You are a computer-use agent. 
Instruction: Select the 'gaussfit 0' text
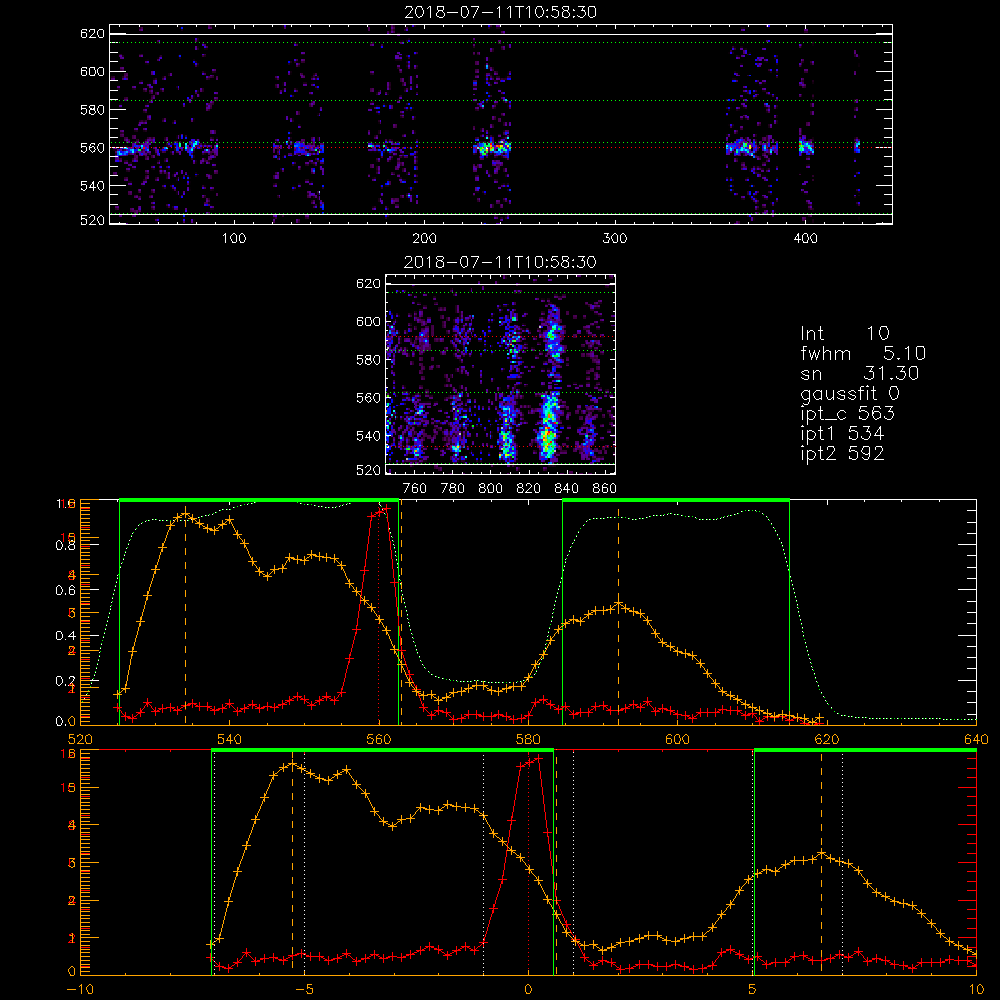pos(850,393)
